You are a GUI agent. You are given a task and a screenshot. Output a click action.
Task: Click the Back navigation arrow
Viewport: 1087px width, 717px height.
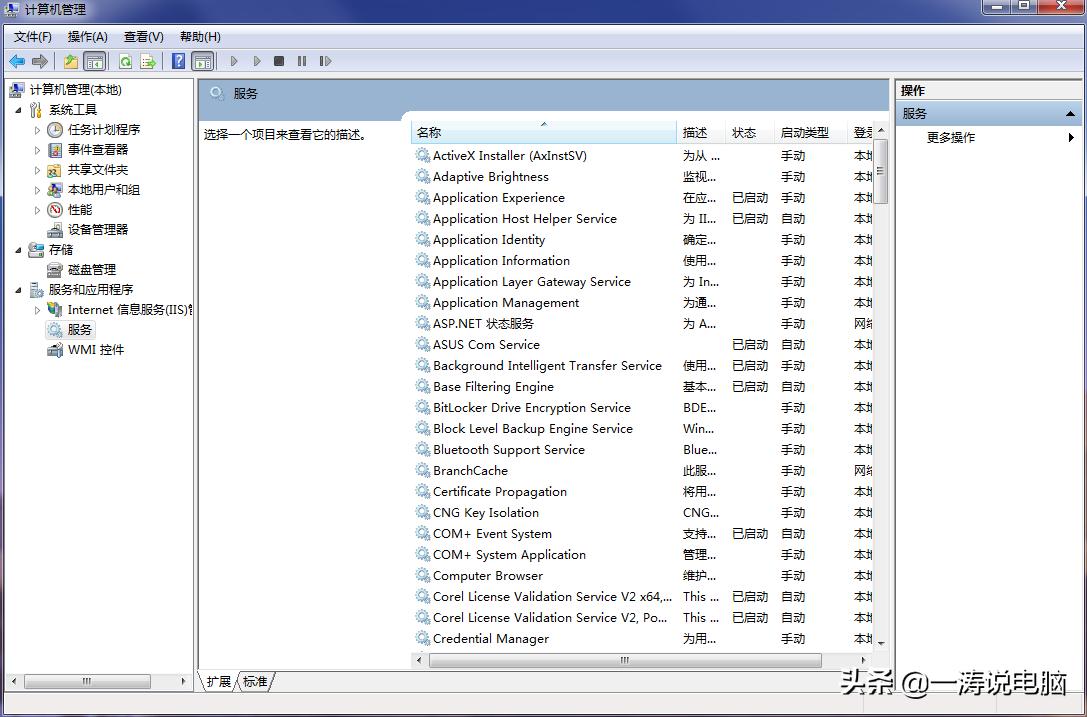click(x=17, y=61)
